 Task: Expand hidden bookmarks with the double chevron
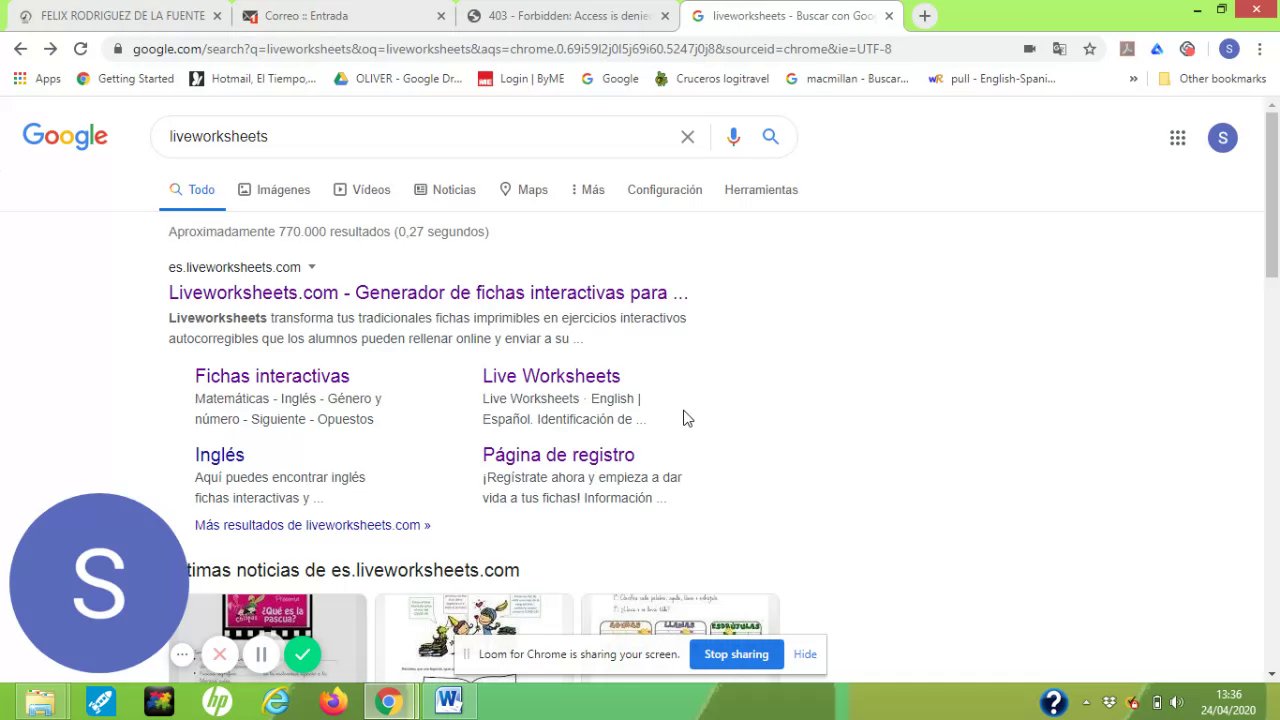tap(1133, 78)
